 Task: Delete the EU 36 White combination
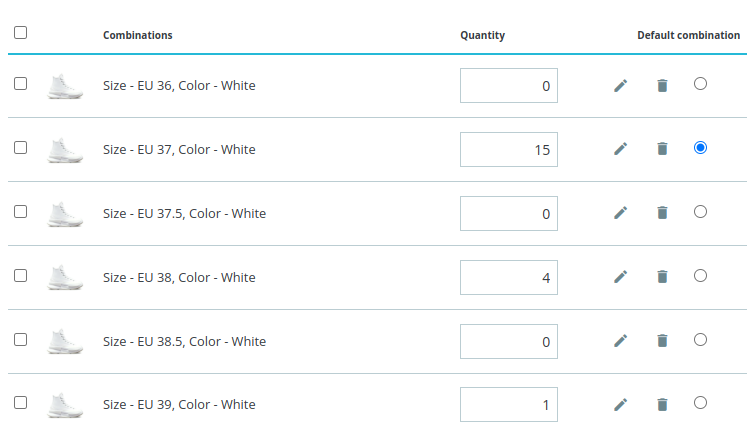pos(662,85)
